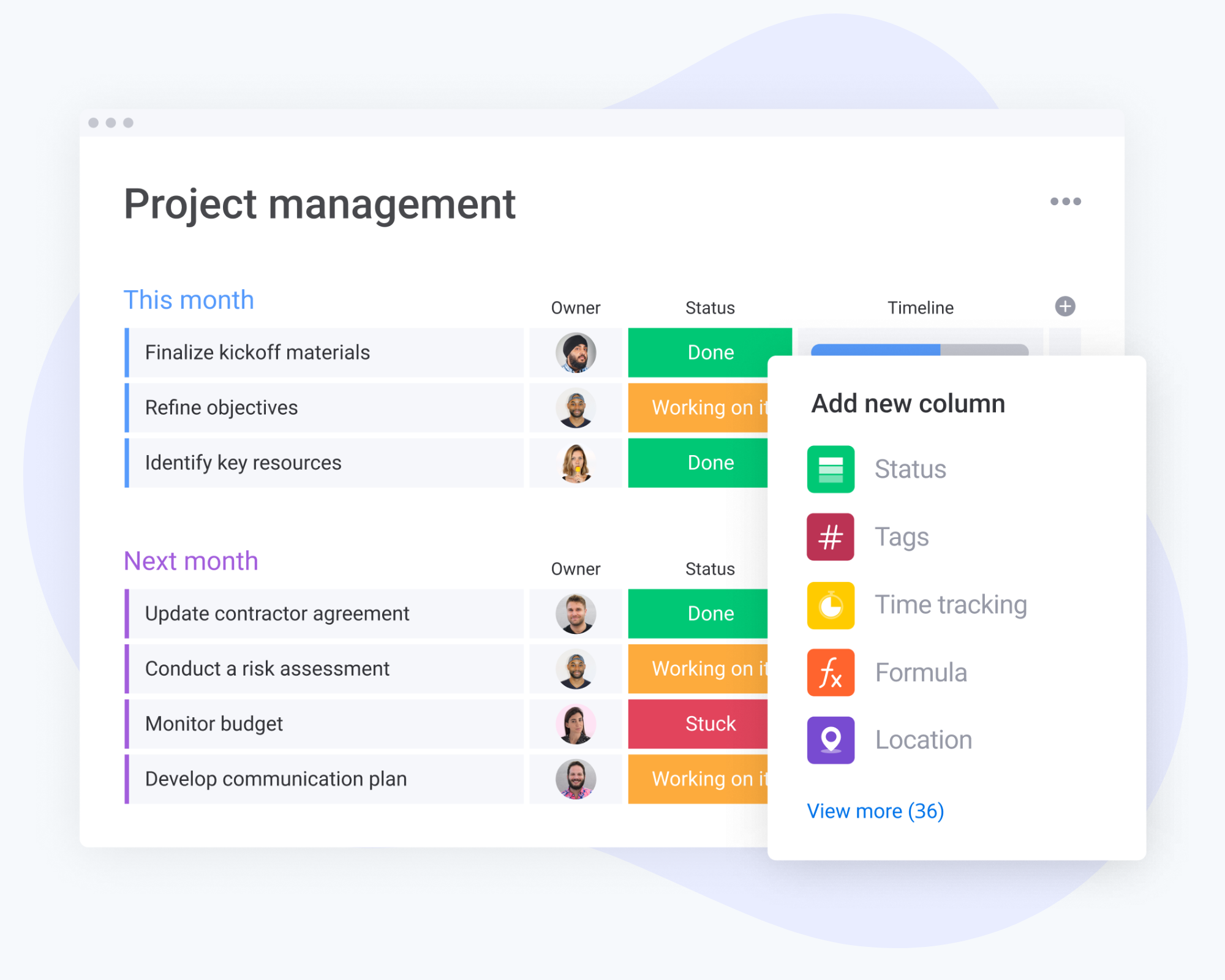This screenshot has height=980, width=1225.
Task: Open the three-dot board options menu
Action: [1066, 202]
